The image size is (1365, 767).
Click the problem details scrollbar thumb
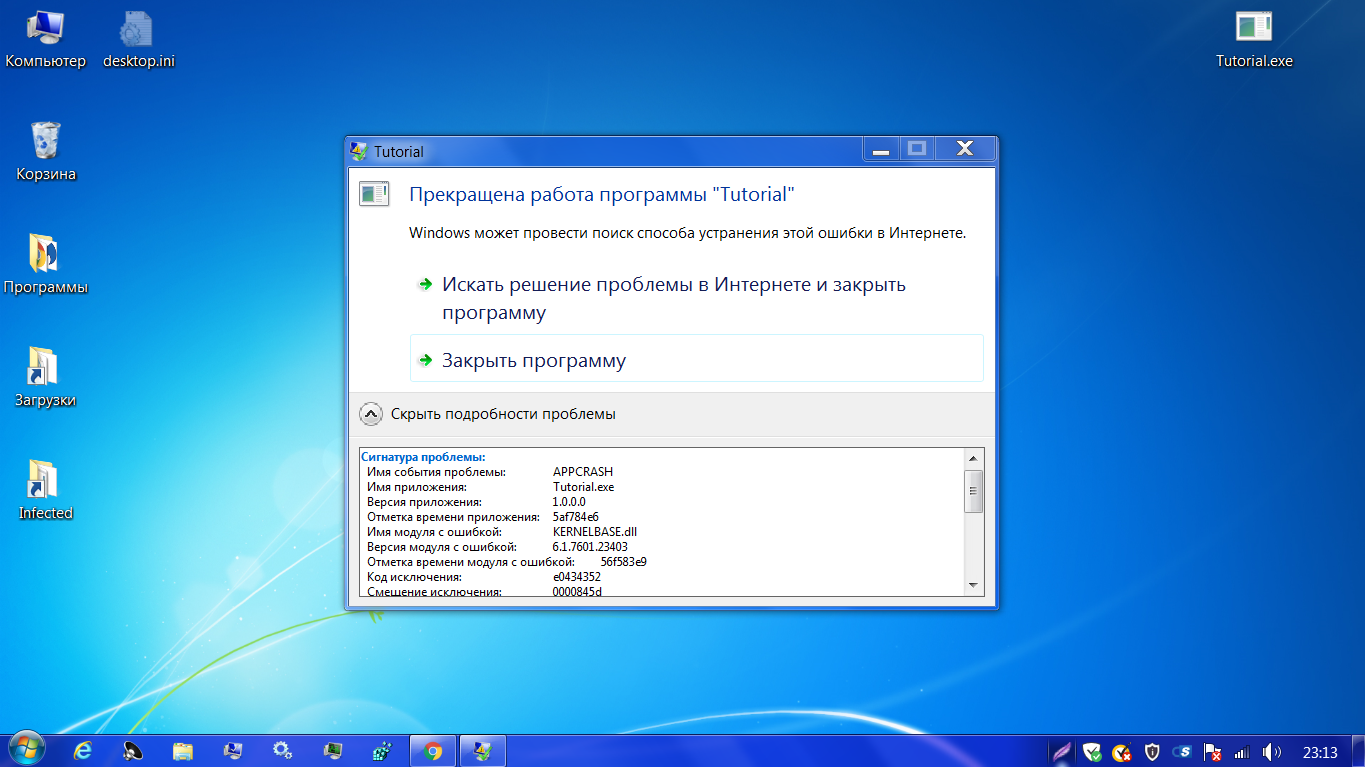973,491
